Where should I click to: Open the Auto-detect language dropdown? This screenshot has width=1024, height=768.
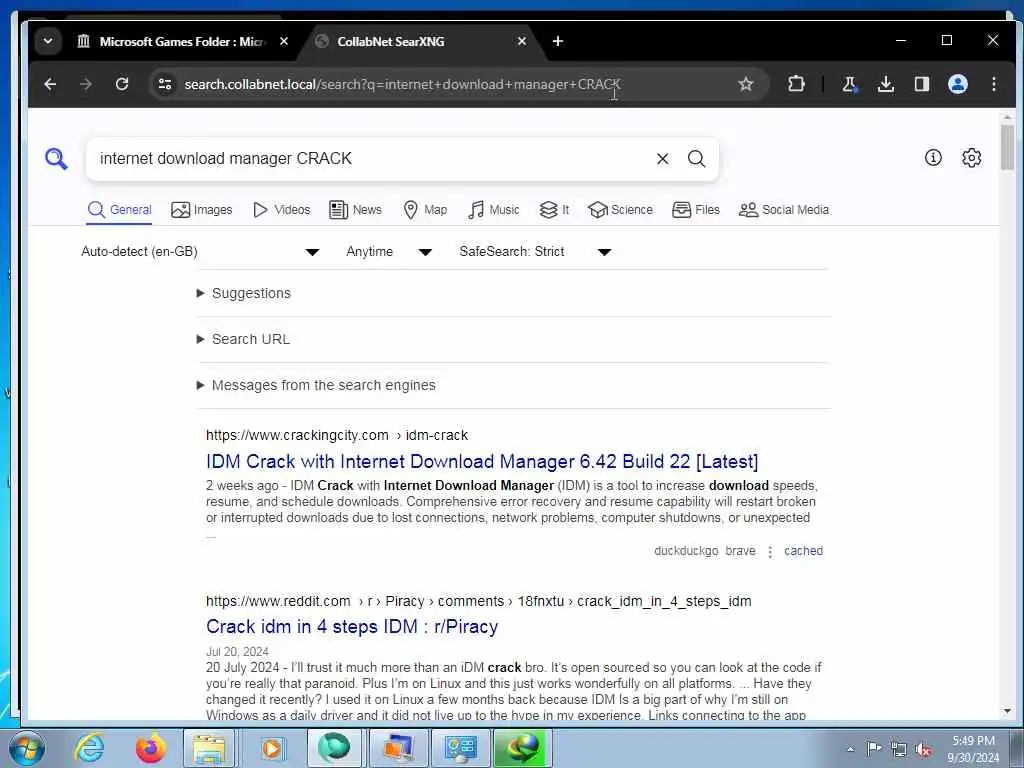[200, 251]
